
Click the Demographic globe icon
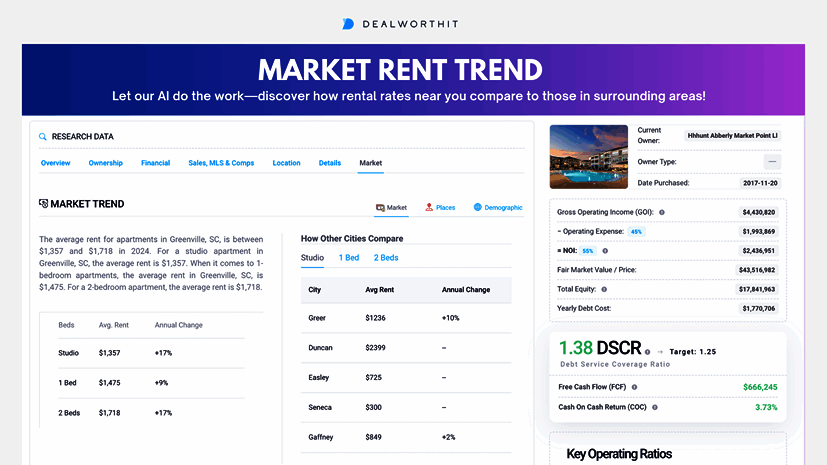[x=478, y=208]
